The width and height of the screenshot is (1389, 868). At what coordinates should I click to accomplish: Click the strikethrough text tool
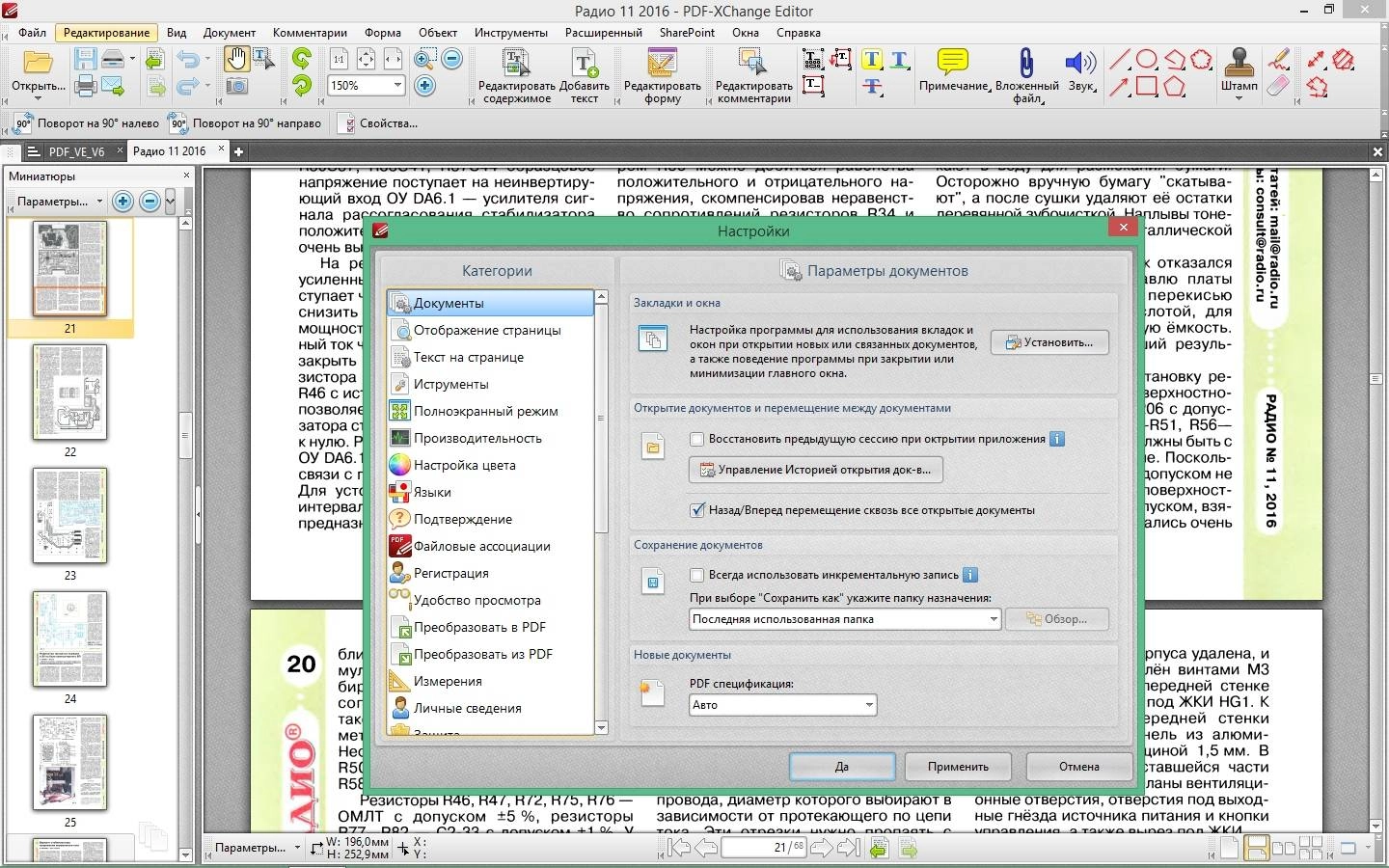click(x=871, y=87)
